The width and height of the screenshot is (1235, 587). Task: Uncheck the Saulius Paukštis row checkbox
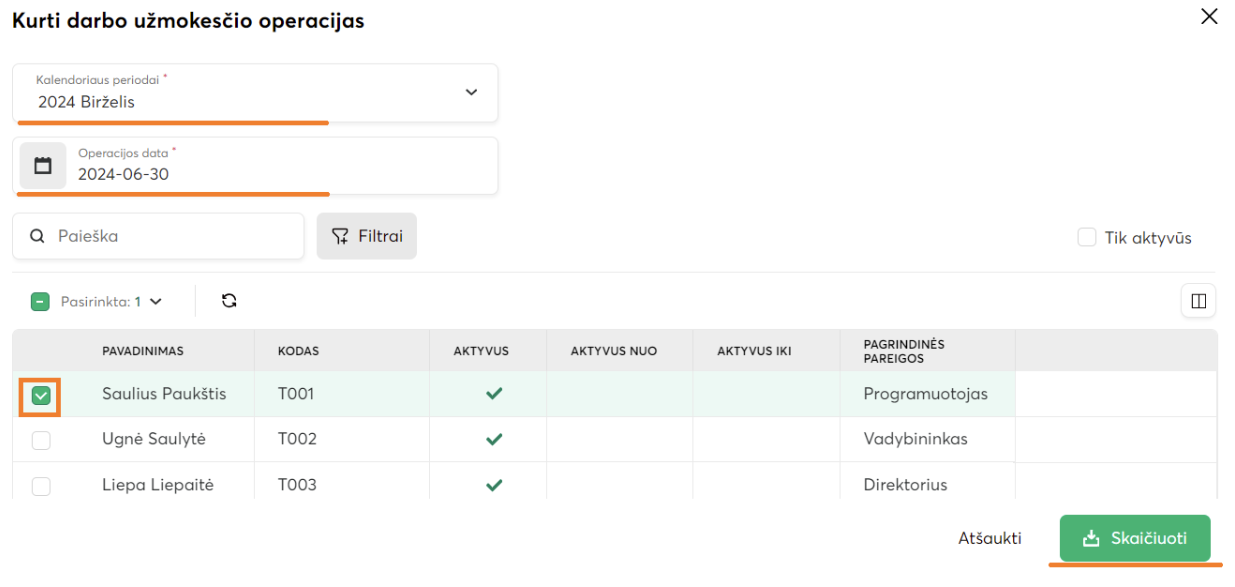pyautogui.click(x=41, y=396)
